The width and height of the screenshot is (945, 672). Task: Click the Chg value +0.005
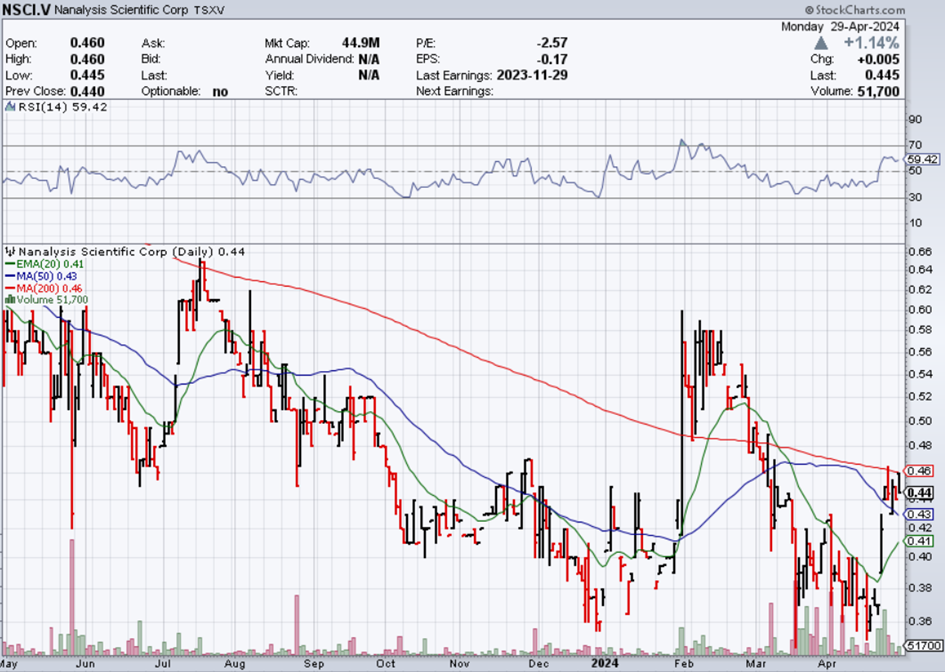coord(878,59)
